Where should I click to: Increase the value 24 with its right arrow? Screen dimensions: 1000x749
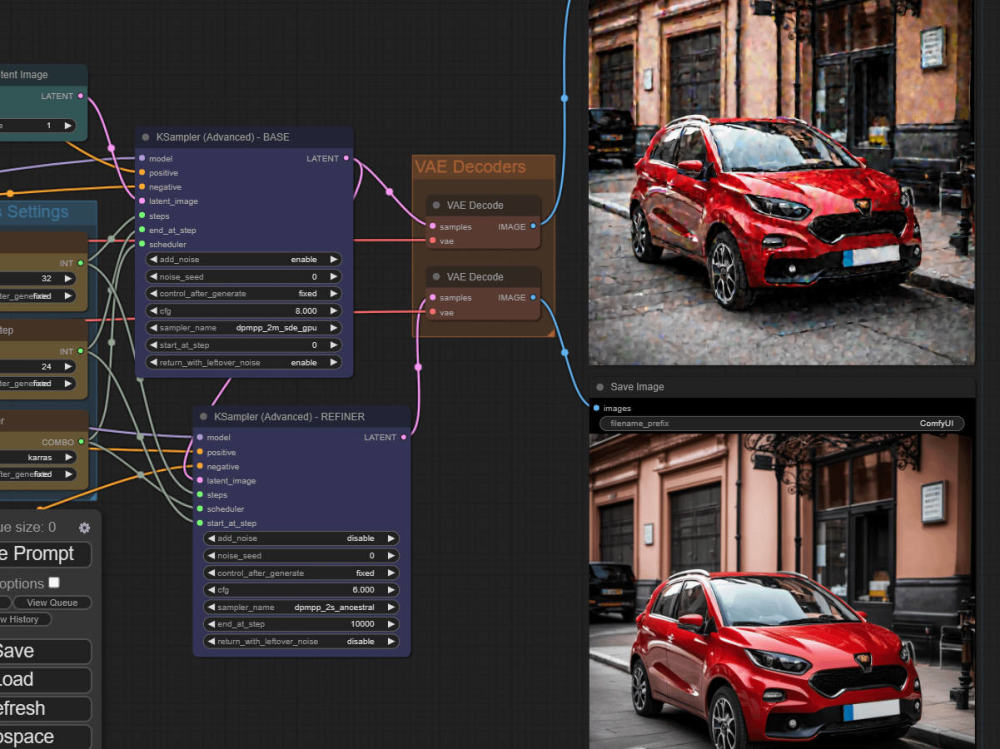click(68, 366)
